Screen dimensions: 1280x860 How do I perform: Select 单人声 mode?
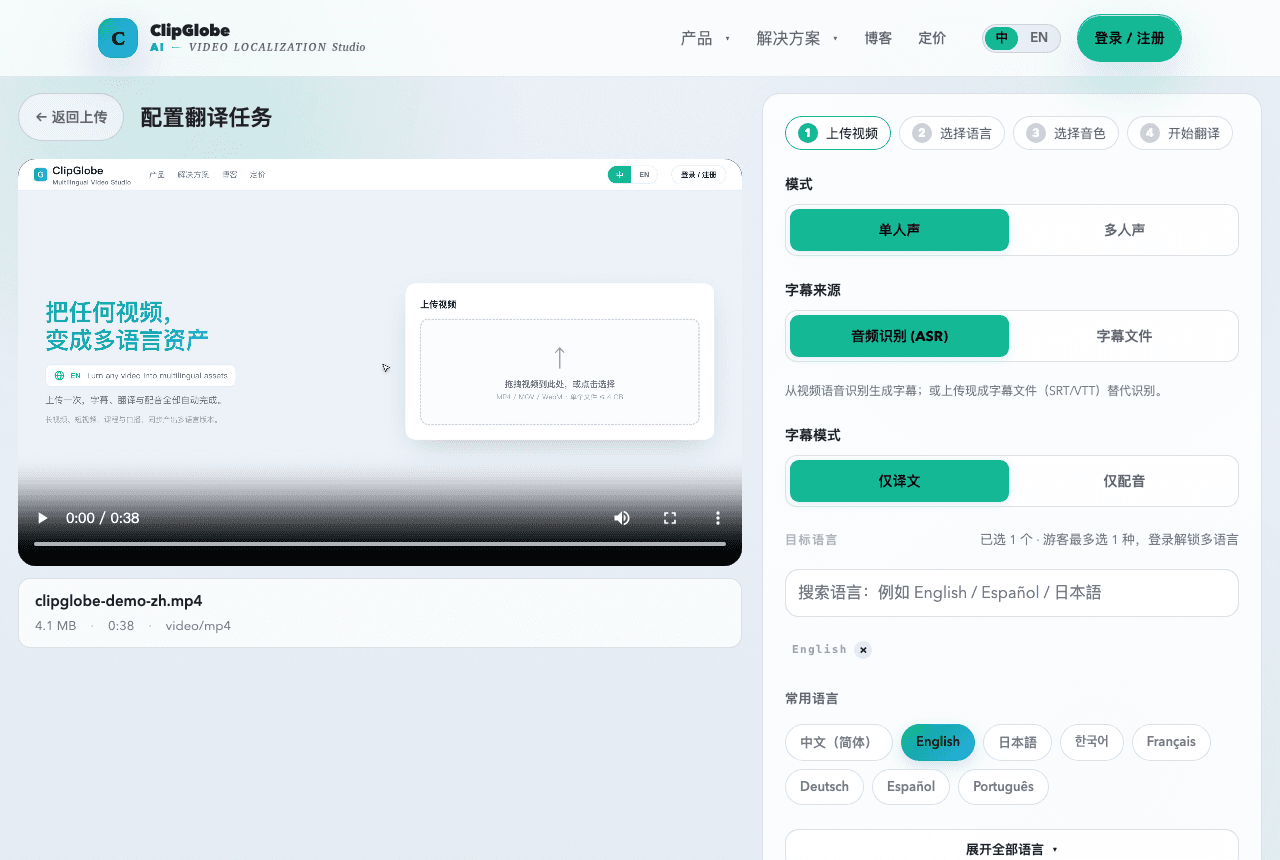pyautogui.click(x=899, y=230)
